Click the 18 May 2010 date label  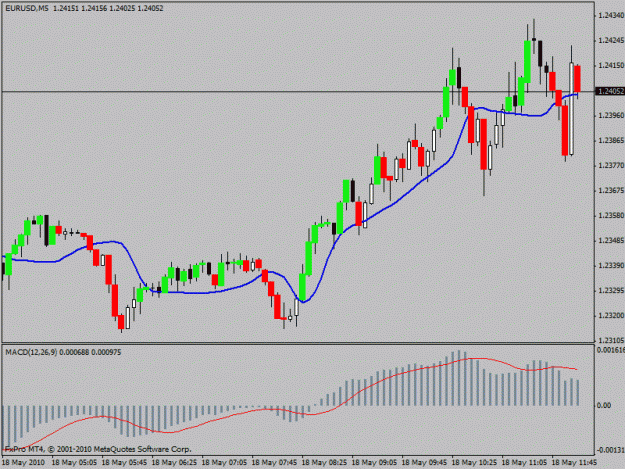coord(23,463)
